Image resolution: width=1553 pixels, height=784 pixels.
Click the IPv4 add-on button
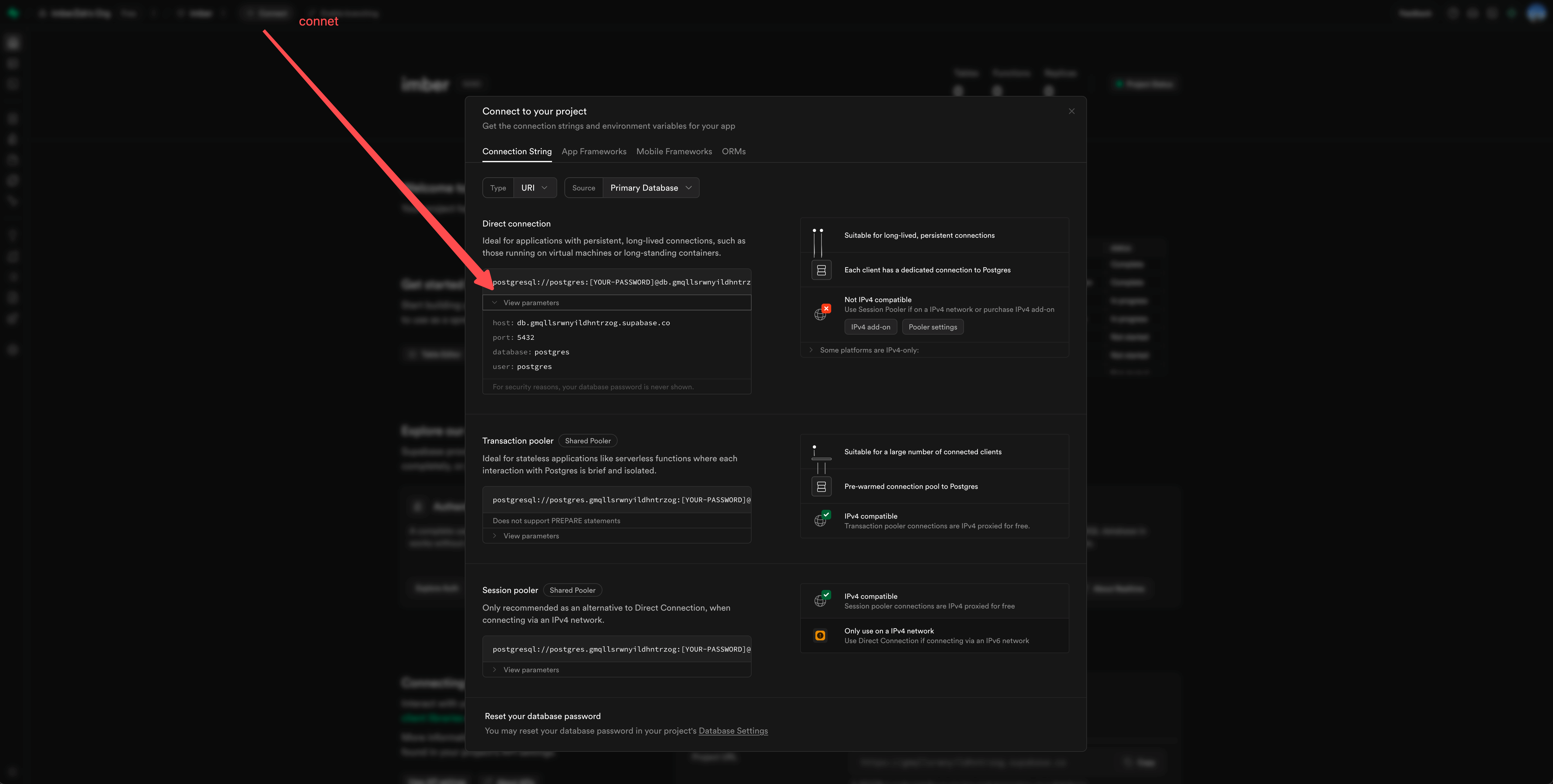871,327
